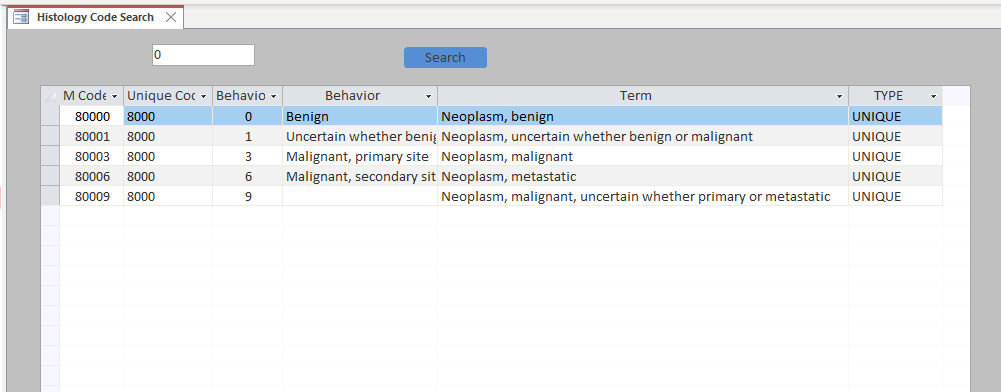This screenshot has width=1001, height=392.
Task: Click the Malignant, primary site cell
Action: 360,156
